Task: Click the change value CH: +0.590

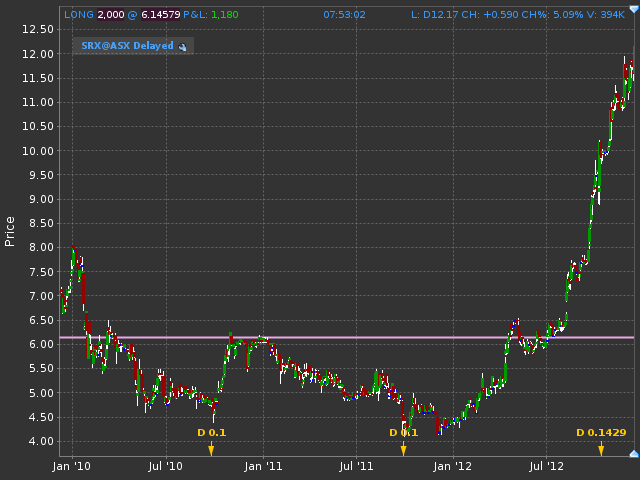Action: [490, 15]
